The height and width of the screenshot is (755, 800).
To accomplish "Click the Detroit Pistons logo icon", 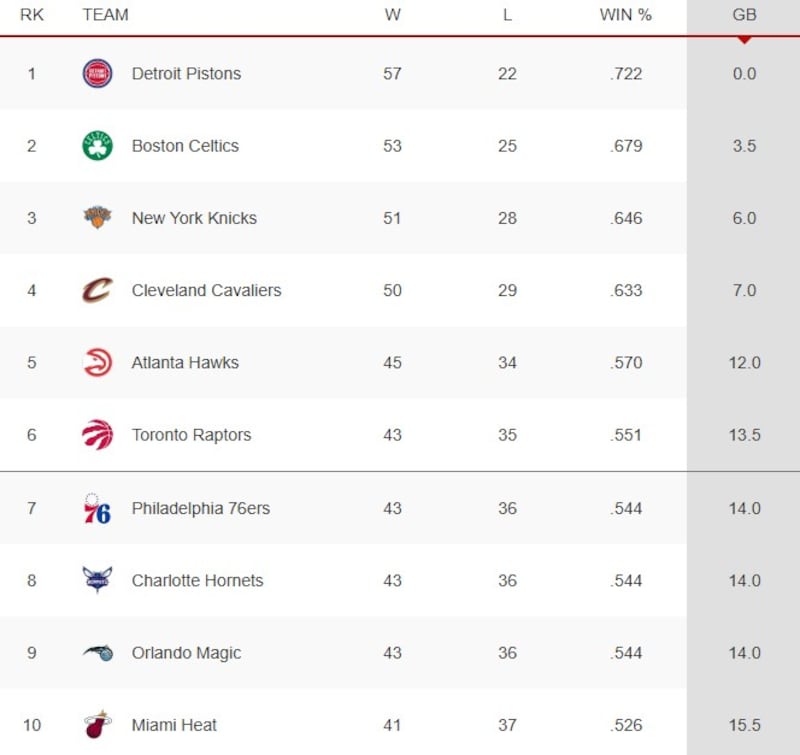I will [97, 73].
